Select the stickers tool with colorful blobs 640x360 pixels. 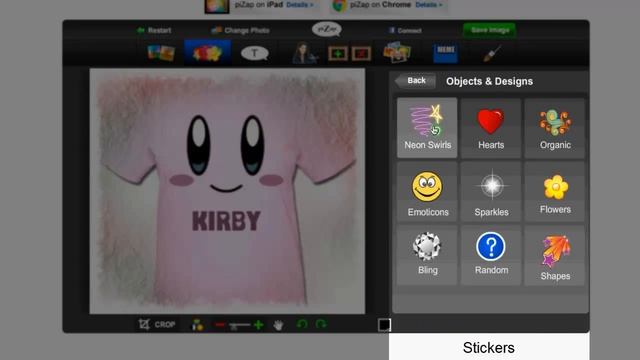pyautogui.click(x=207, y=53)
